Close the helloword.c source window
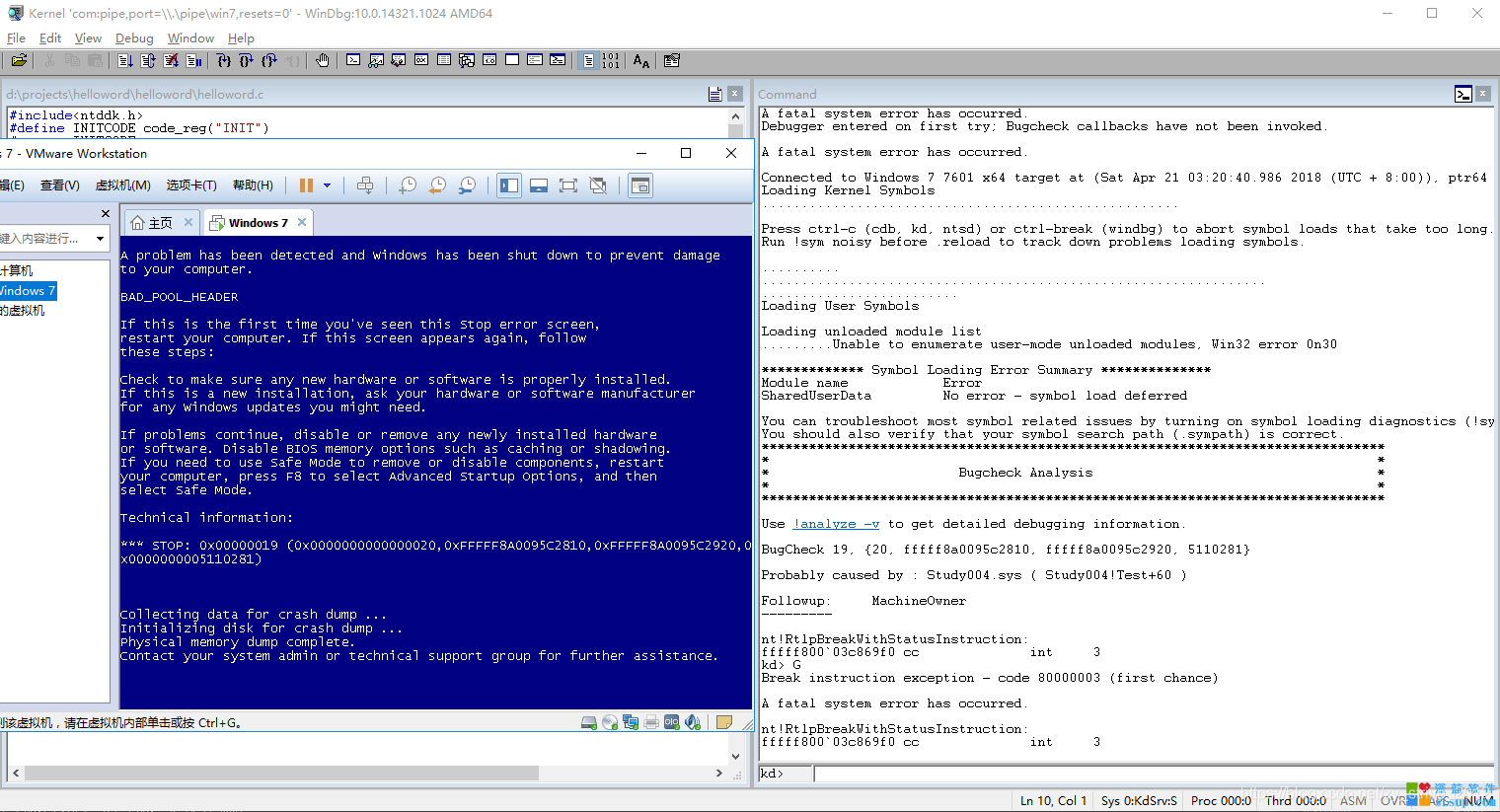 pyautogui.click(x=735, y=94)
